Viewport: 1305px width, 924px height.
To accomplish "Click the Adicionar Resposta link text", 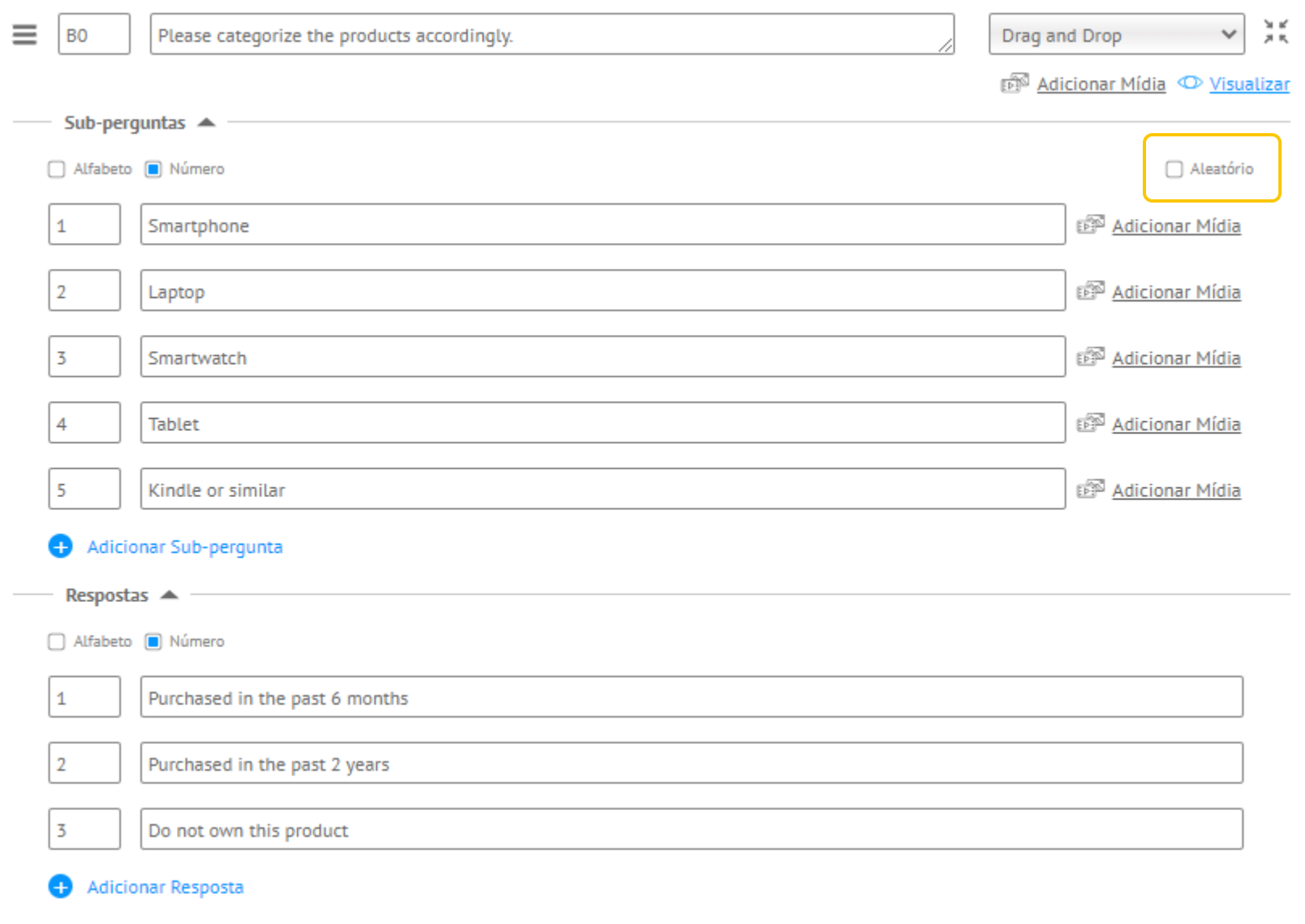I will [165, 887].
